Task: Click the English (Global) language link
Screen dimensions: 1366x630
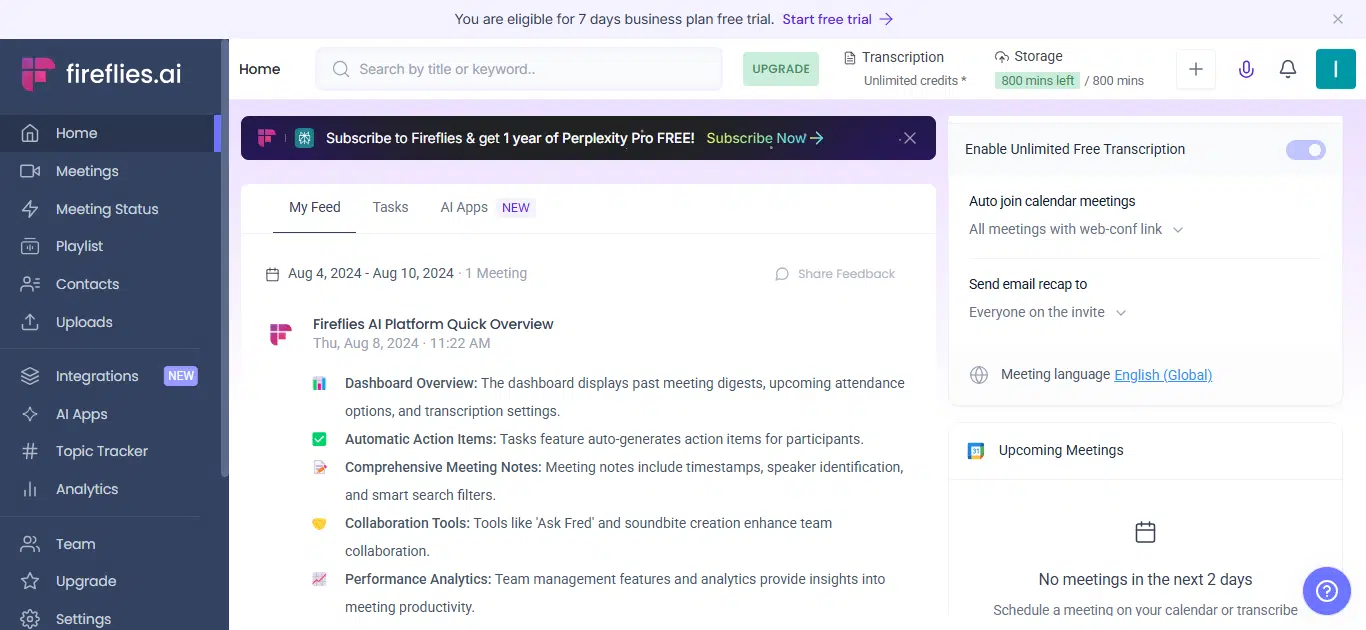Action: click(x=1163, y=375)
